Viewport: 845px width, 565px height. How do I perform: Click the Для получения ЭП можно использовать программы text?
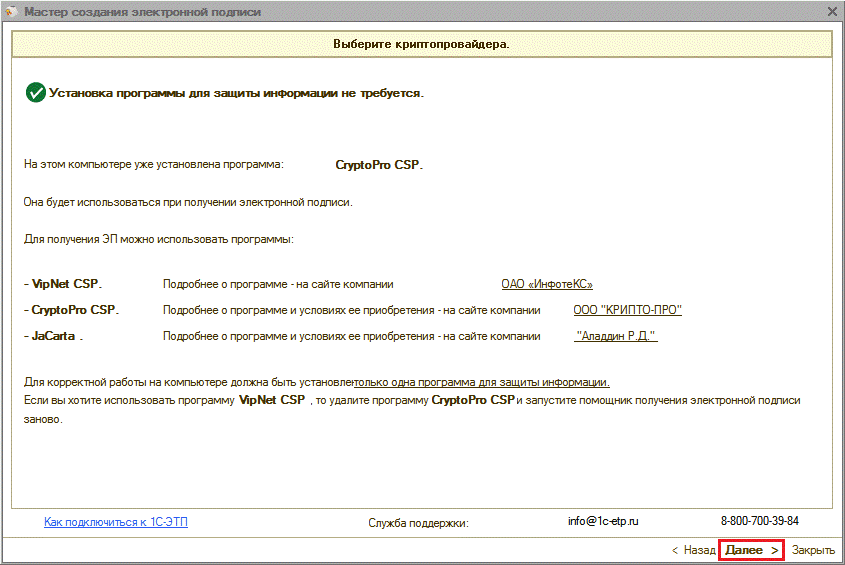(159, 239)
